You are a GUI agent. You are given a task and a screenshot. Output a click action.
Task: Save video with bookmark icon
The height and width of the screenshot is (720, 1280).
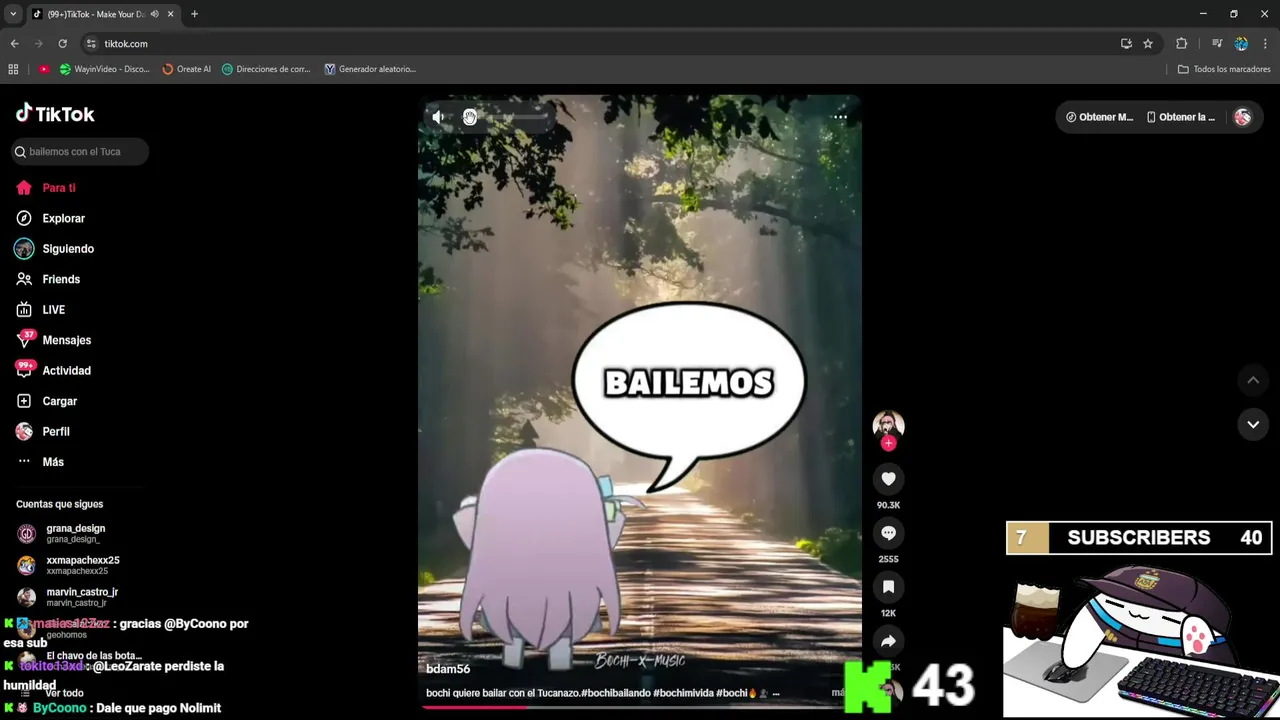tap(888, 587)
